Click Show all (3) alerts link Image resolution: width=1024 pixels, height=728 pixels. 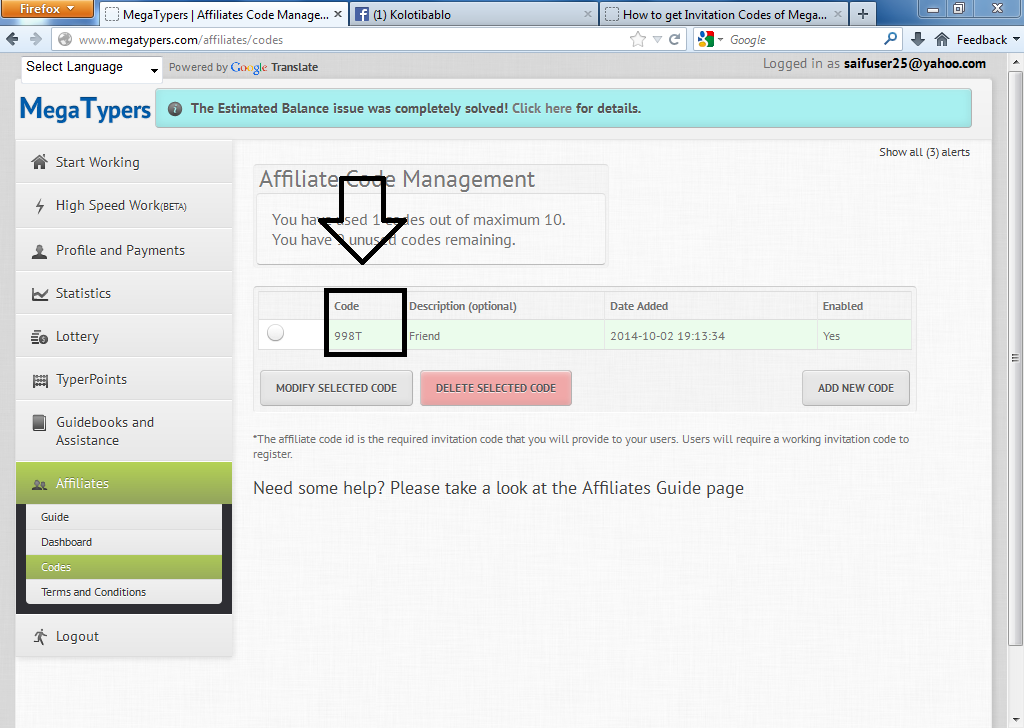[924, 152]
